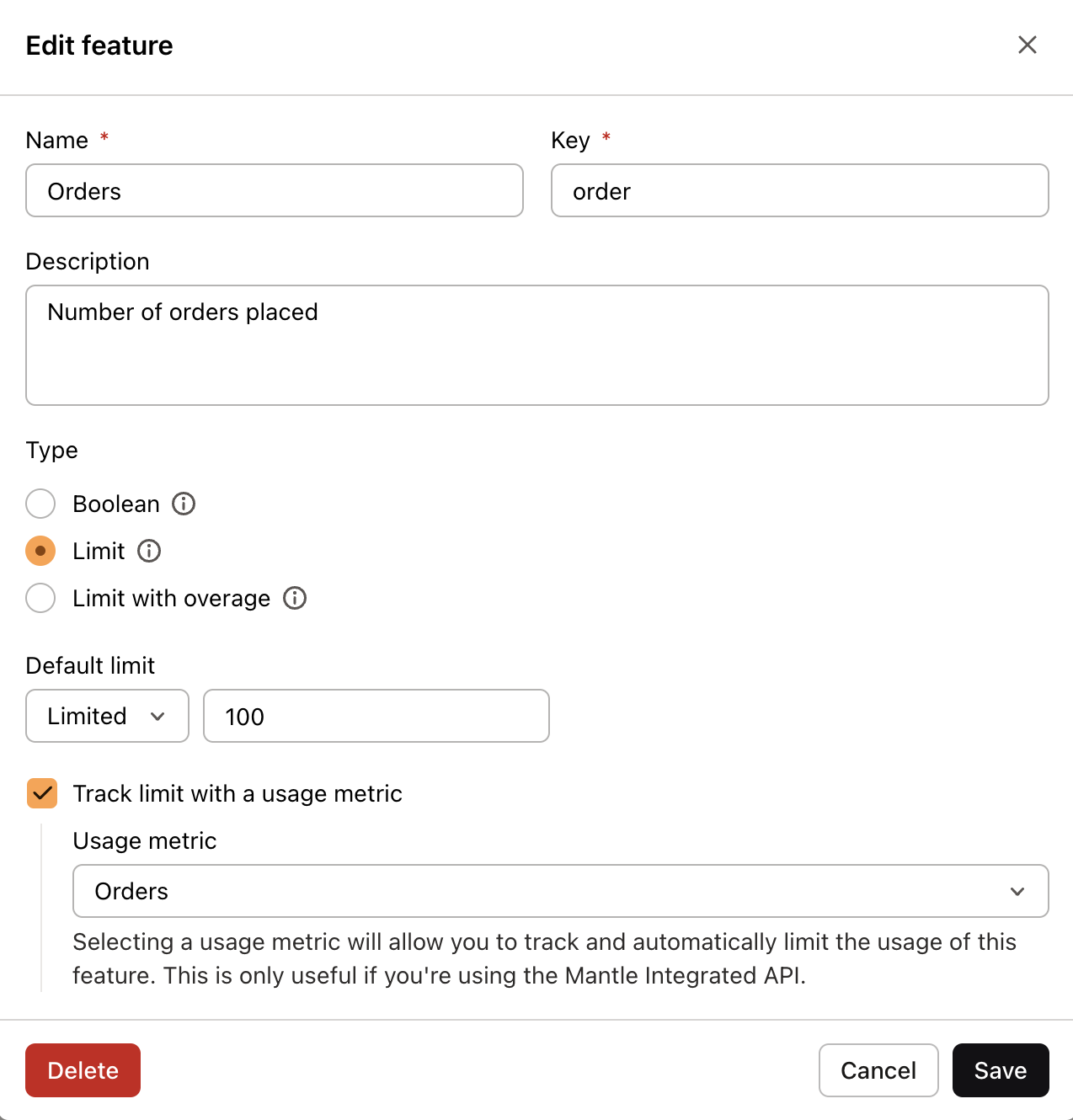Cancel editing the feature
The height and width of the screenshot is (1120, 1073).
(878, 1070)
